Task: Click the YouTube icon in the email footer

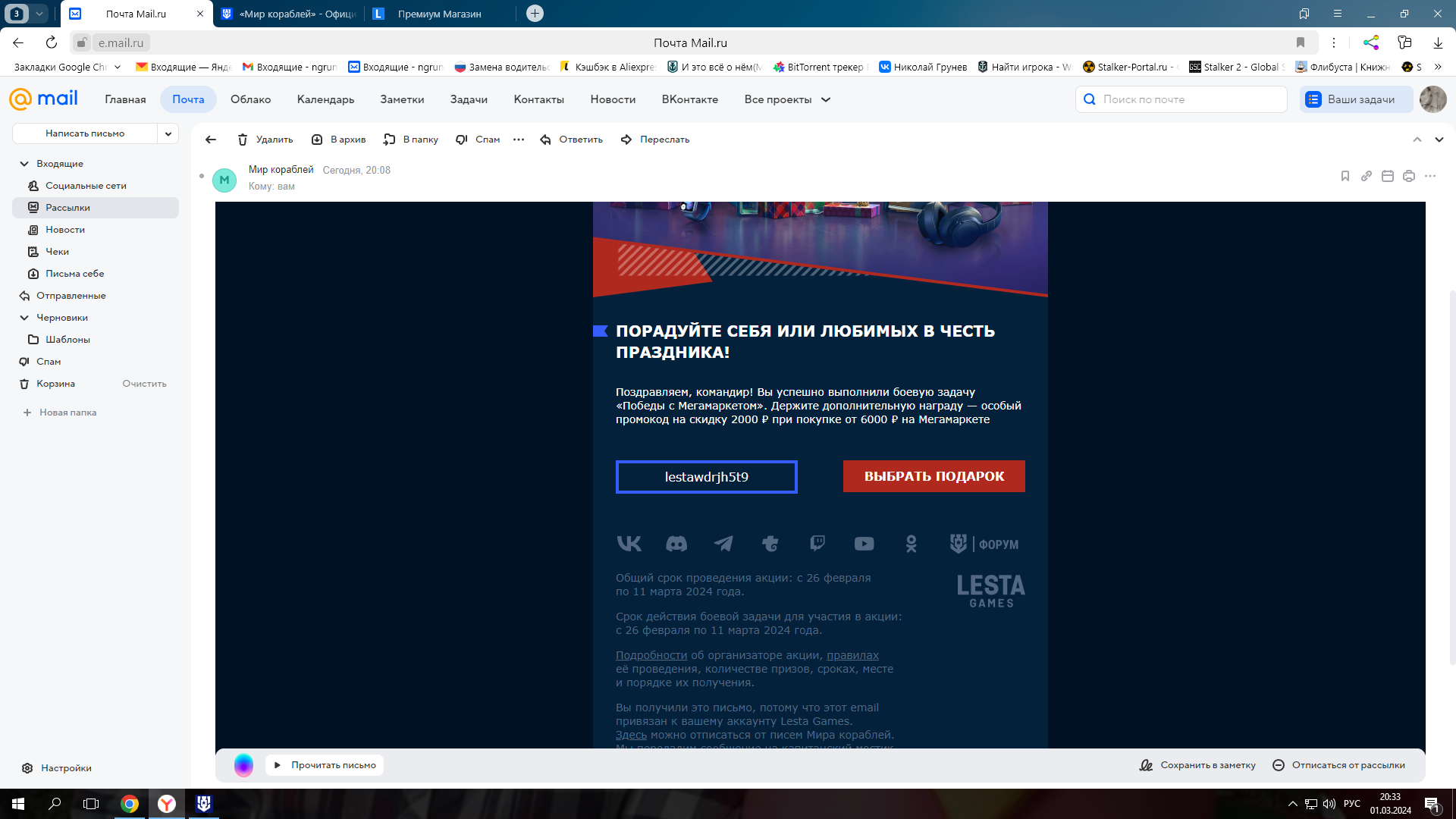Action: [864, 544]
